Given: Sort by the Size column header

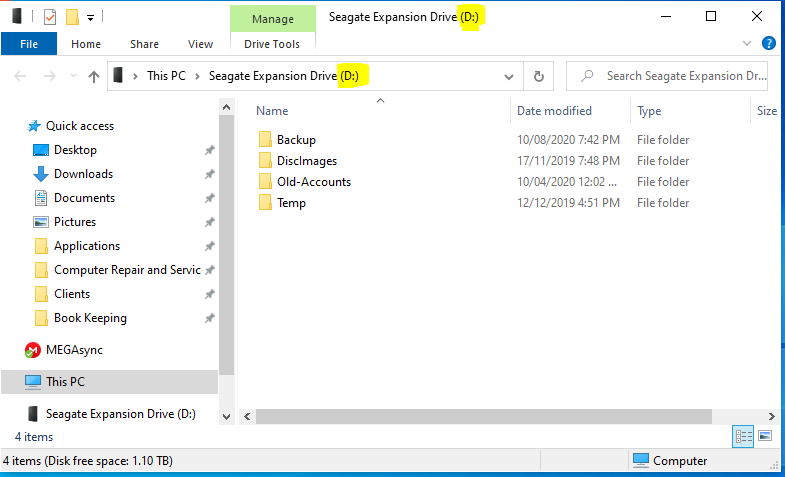Looking at the screenshot, I should (x=766, y=111).
